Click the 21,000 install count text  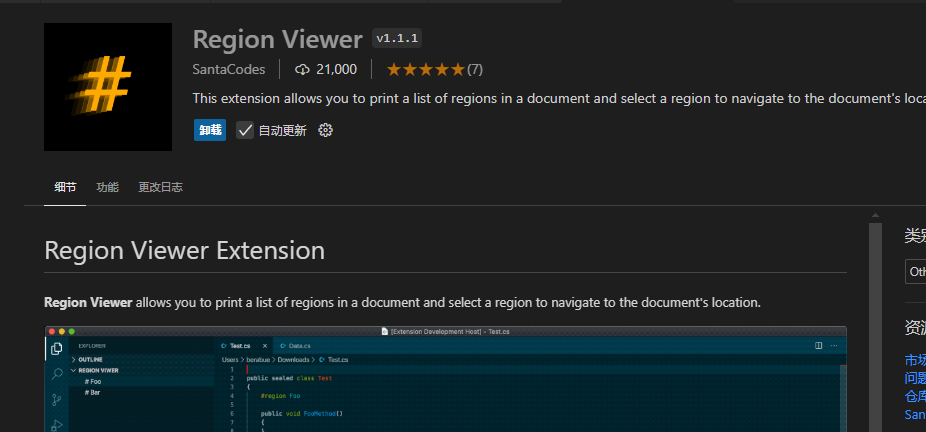337,70
